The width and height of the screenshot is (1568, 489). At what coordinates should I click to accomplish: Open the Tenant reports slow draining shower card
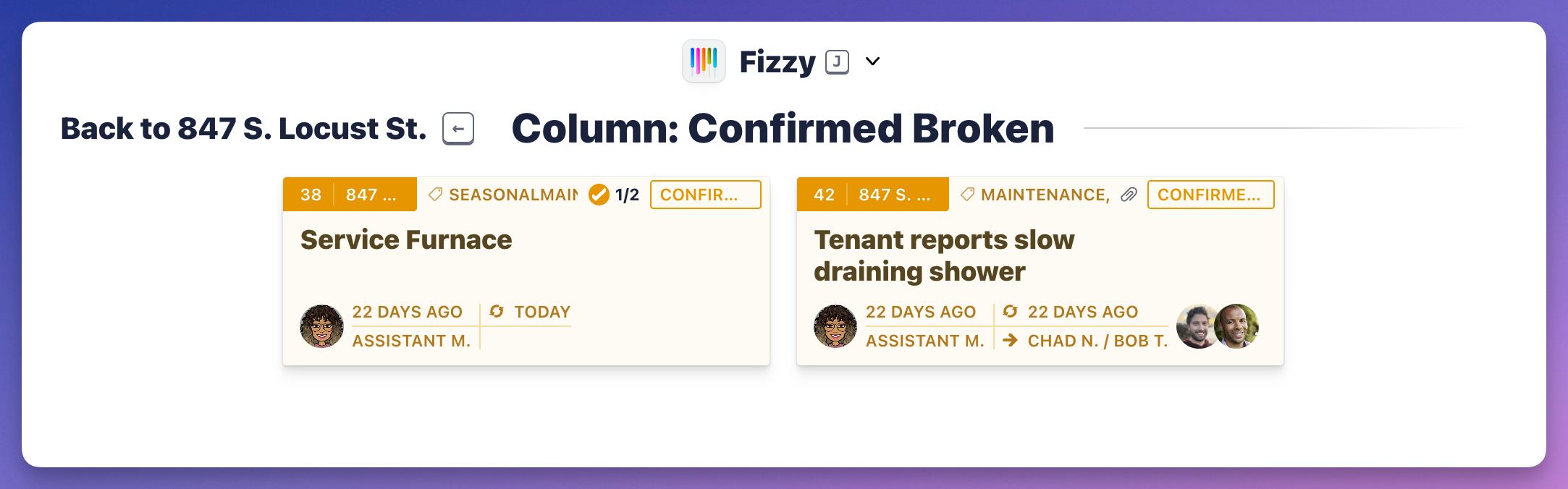(943, 255)
